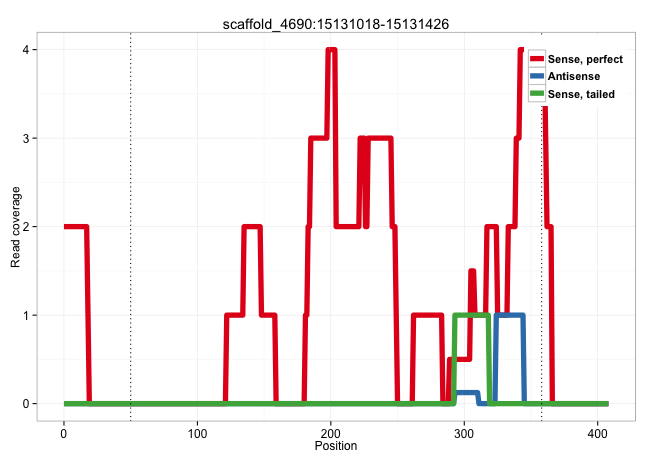
Task: Click the blue Antisense plateau at coverage 1
Action: click(510, 315)
